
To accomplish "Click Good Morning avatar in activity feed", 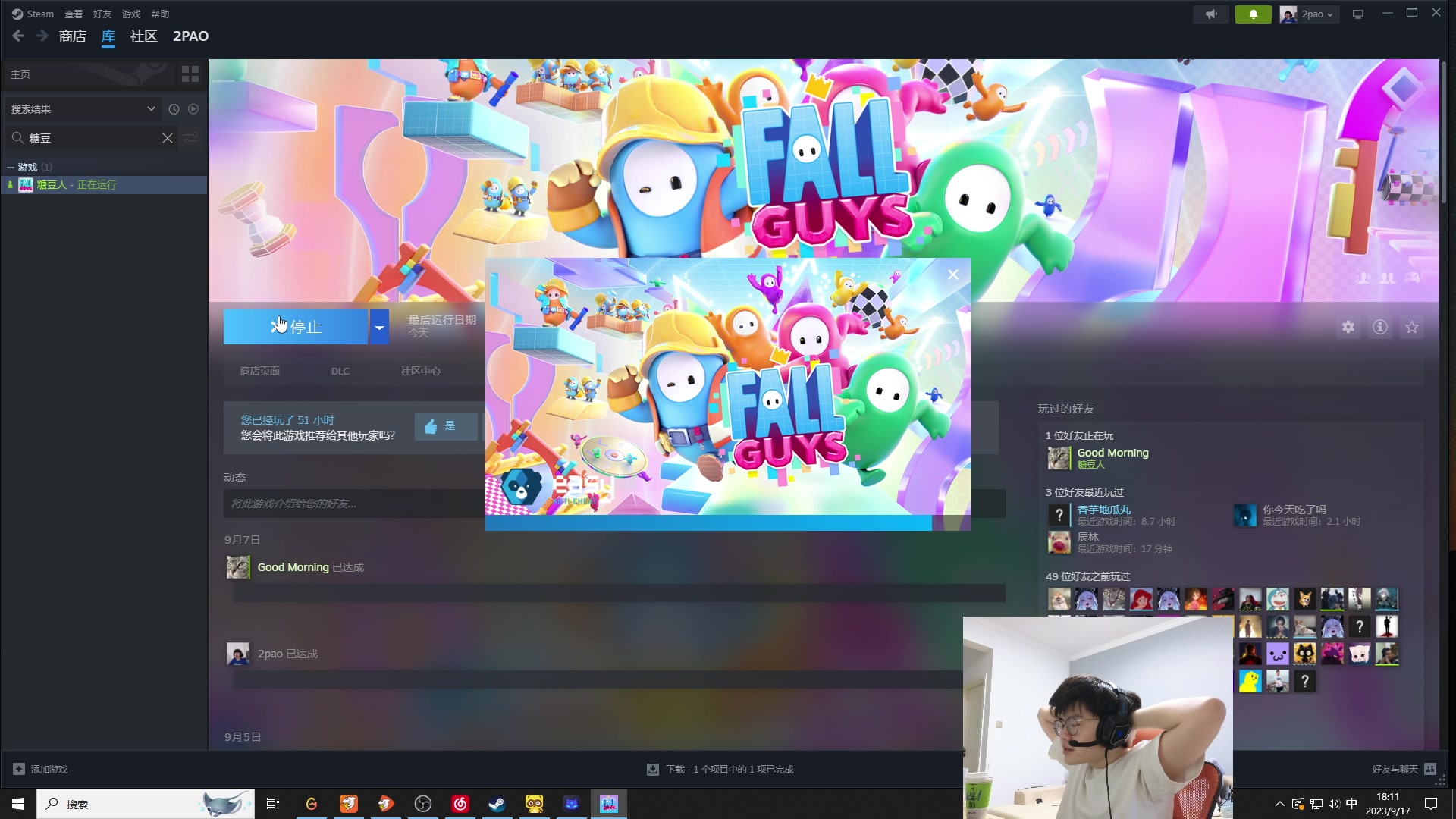I will point(238,567).
